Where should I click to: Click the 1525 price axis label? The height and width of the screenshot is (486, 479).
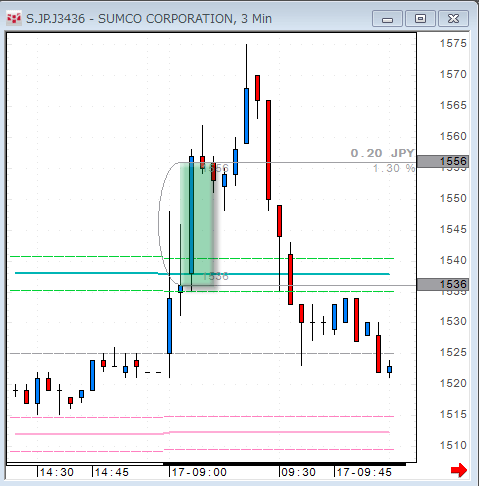pyautogui.click(x=453, y=352)
